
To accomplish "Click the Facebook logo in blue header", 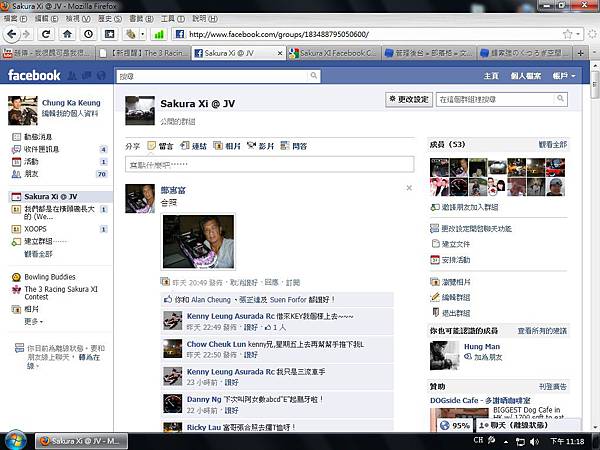I will (34, 75).
